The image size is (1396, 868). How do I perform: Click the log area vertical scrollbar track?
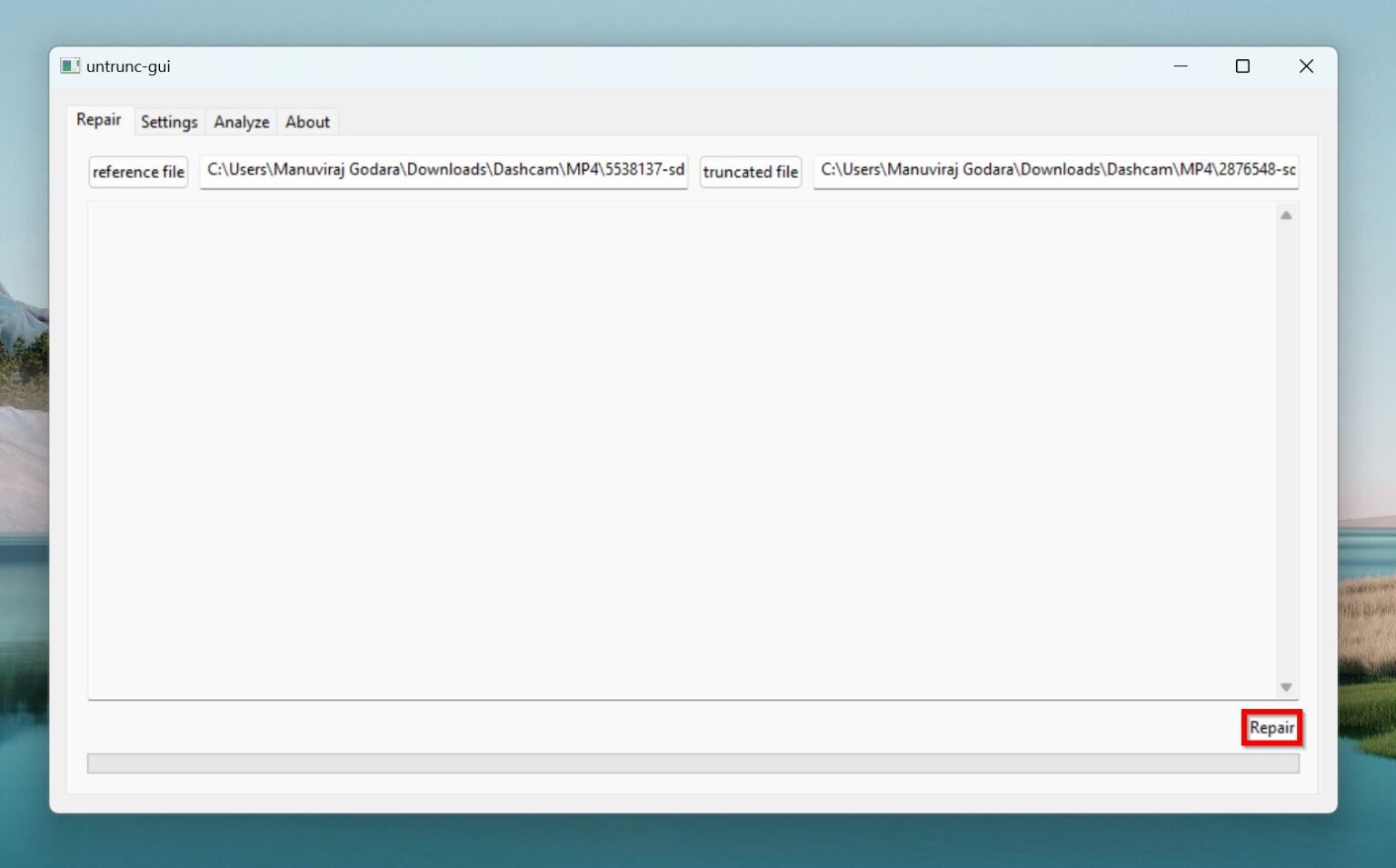tap(1286, 451)
